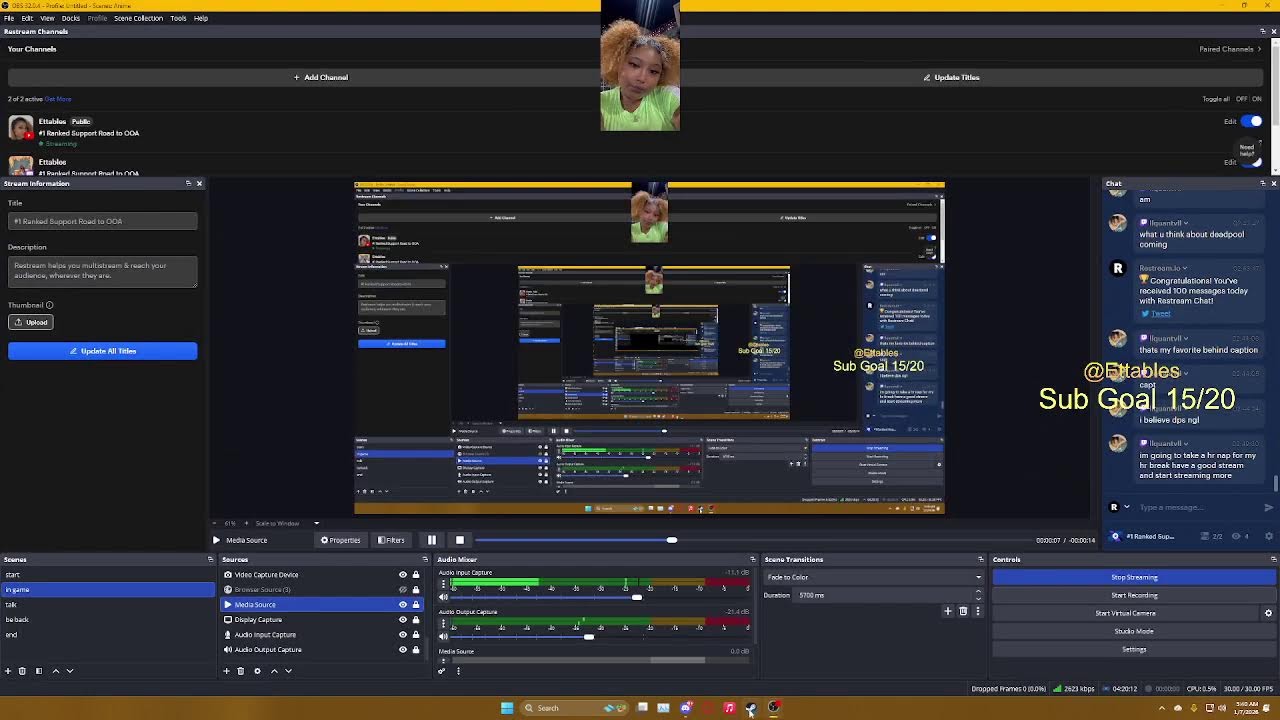Unlock the Video Capture Device source
This screenshot has width=1280, height=720.
click(x=416, y=575)
